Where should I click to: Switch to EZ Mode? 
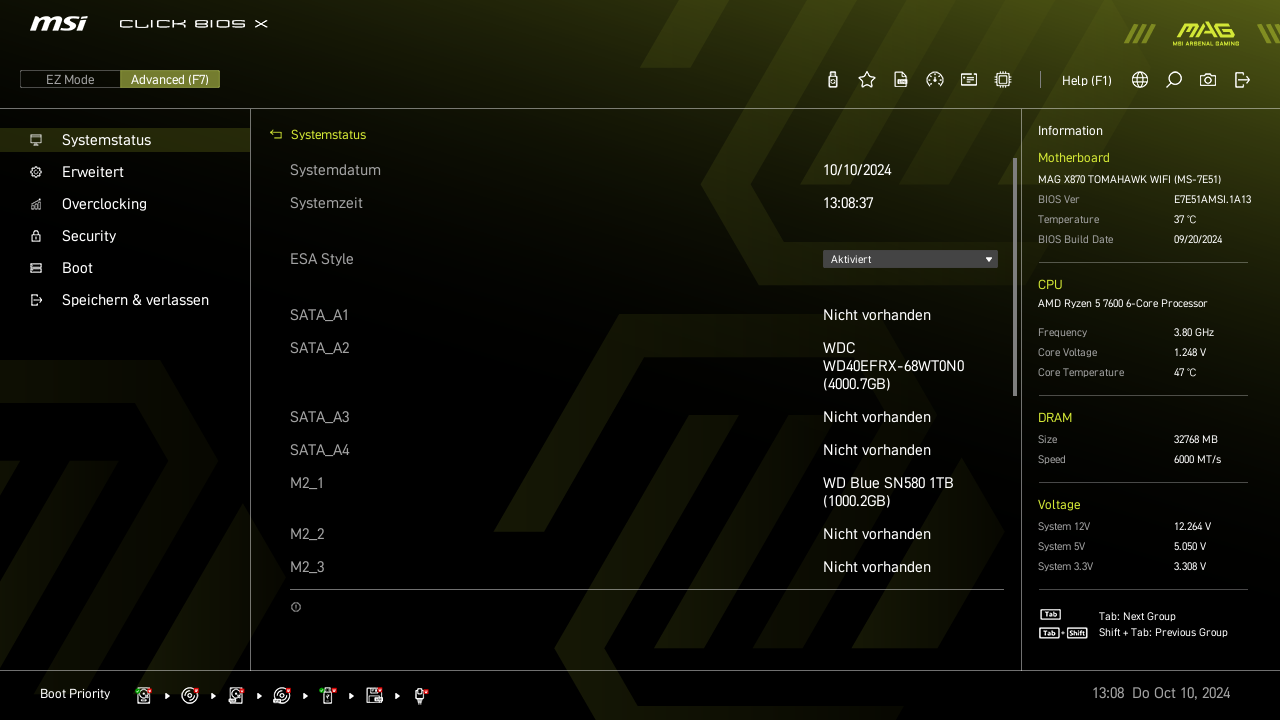(70, 80)
